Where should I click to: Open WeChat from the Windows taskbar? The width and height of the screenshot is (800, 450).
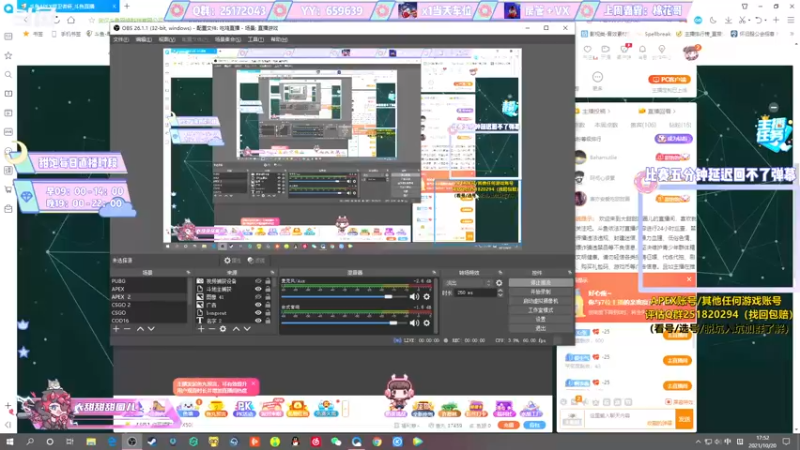click(336, 442)
